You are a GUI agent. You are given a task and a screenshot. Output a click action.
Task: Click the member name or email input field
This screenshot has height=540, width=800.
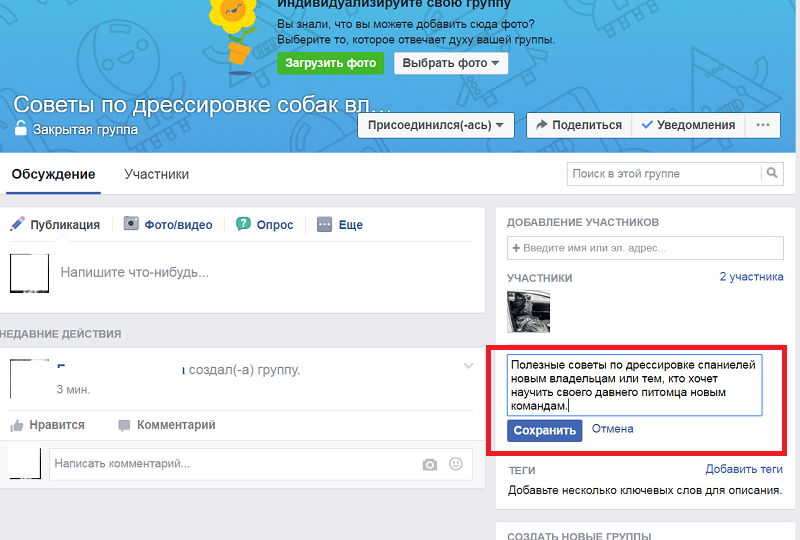coord(645,248)
